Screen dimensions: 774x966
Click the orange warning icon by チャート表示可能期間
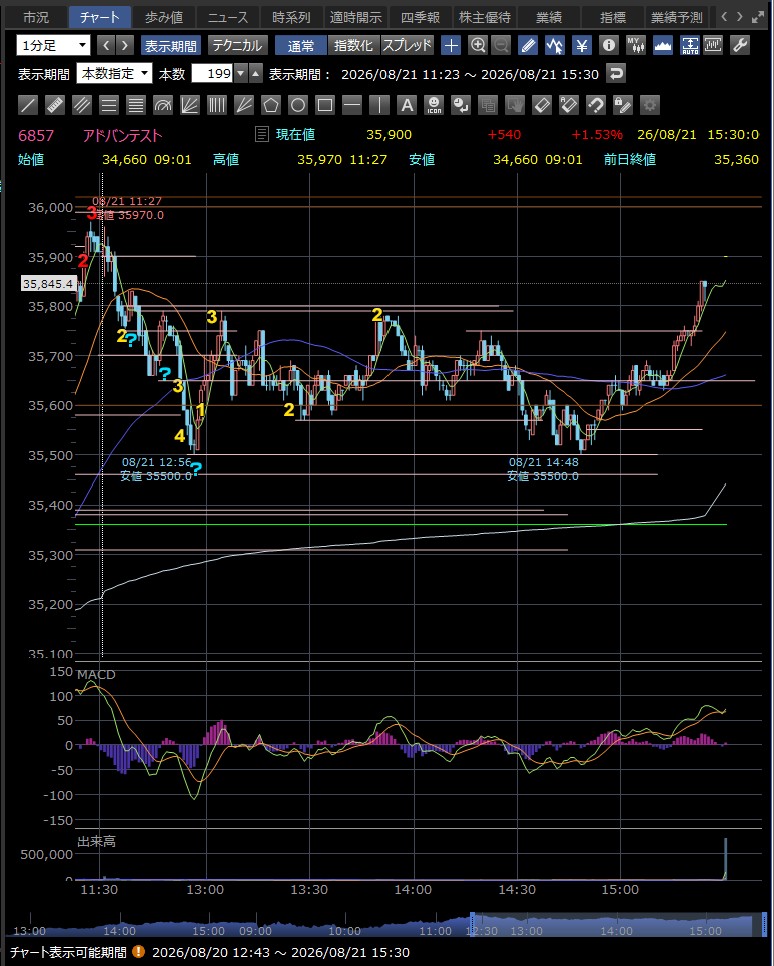click(x=138, y=952)
